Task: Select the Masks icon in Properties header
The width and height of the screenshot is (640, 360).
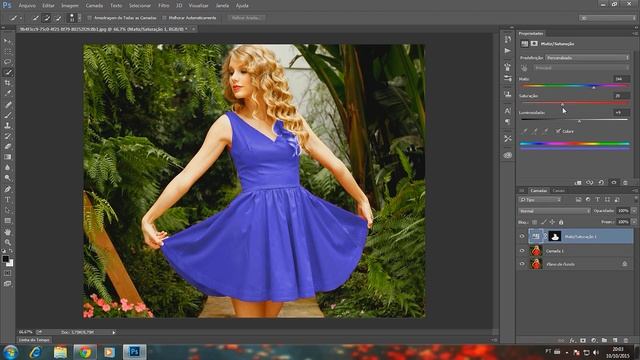Action: (x=534, y=44)
